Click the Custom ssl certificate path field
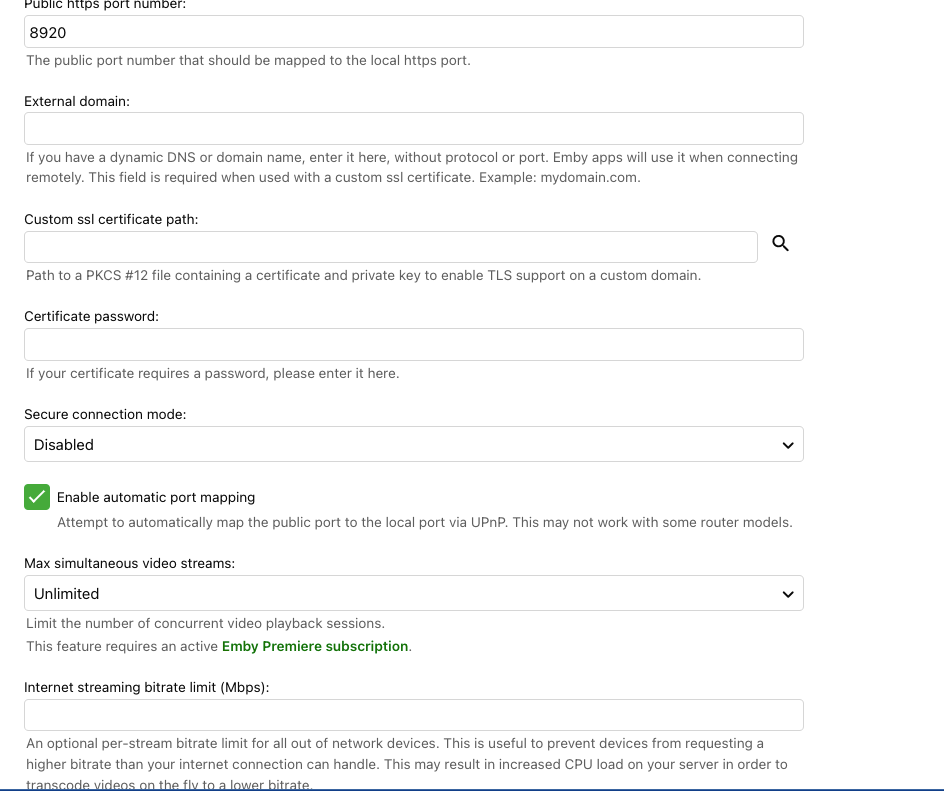 [x=390, y=246]
